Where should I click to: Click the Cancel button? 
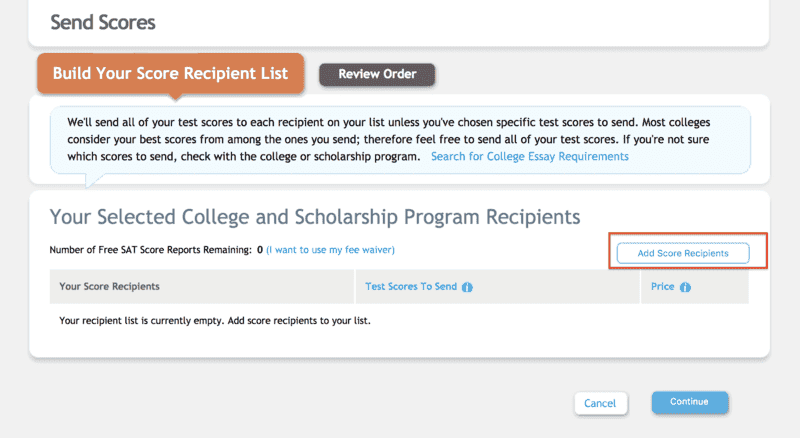(x=600, y=403)
